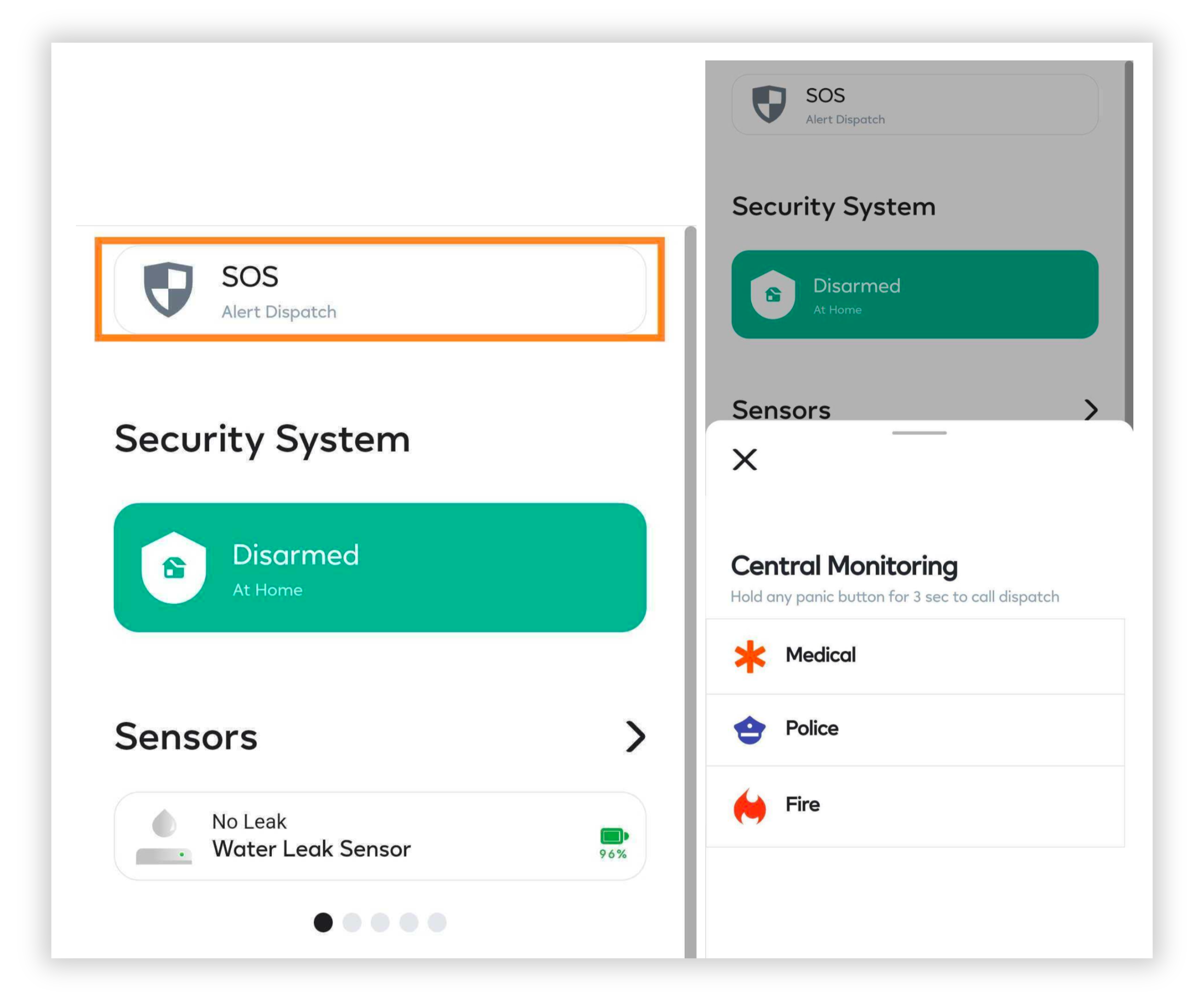
Task: Check the green 96% battery icon
Action: coord(614,836)
